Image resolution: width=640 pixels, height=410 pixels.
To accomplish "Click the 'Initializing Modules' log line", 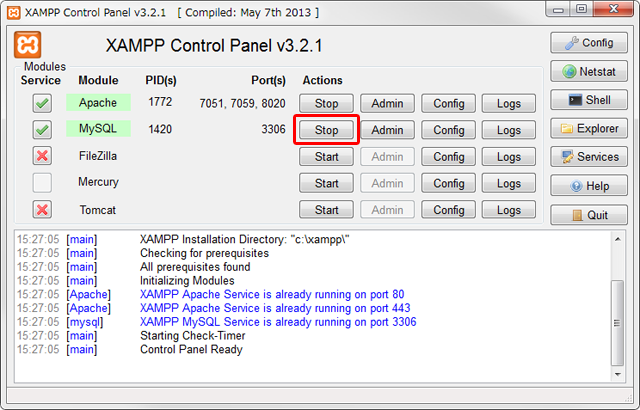I will coord(187,281).
